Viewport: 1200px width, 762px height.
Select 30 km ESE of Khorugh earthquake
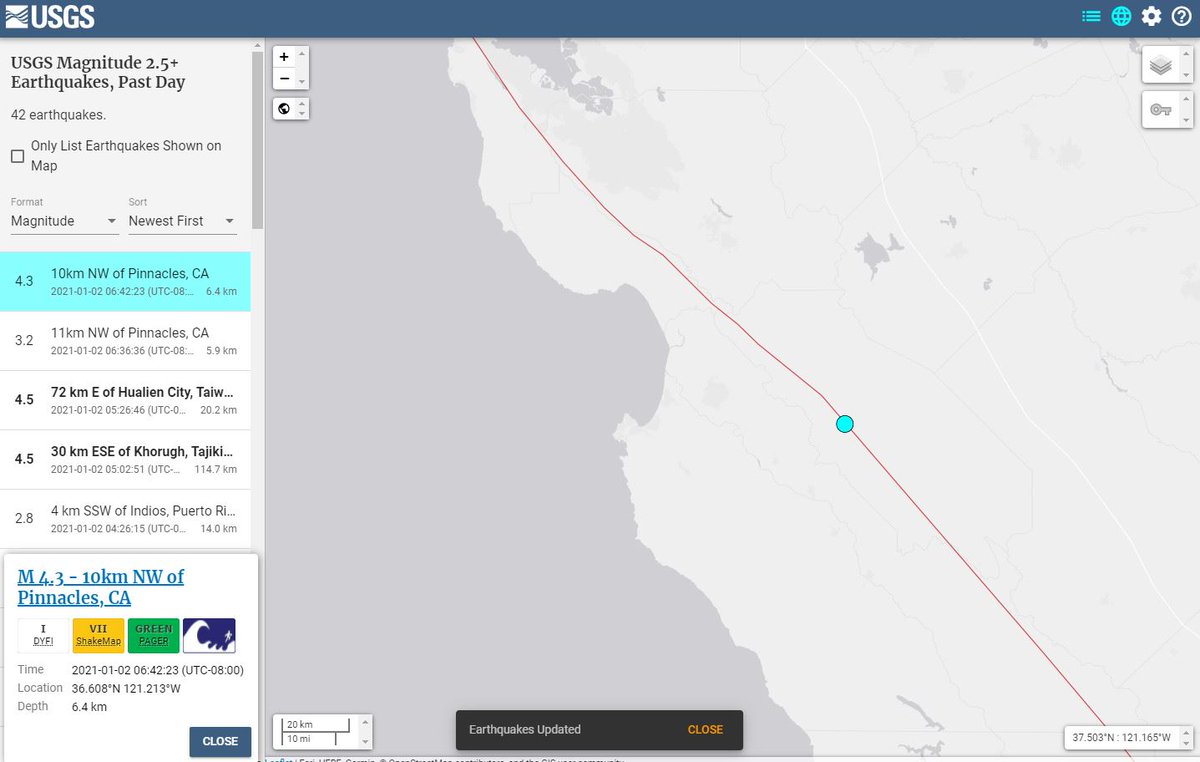click(125, 459)
